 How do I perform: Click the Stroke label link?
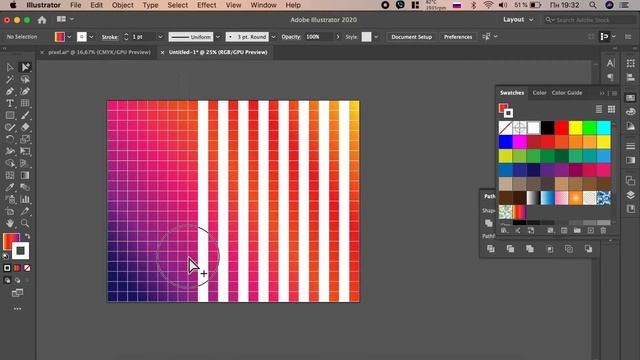pos(110,37)
